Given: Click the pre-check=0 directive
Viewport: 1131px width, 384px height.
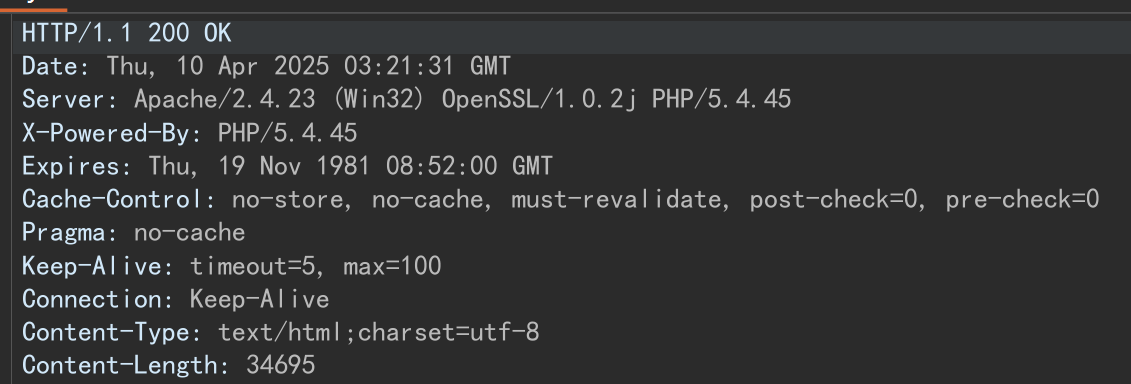Looking at the screenshot, I should point(1022,199).
